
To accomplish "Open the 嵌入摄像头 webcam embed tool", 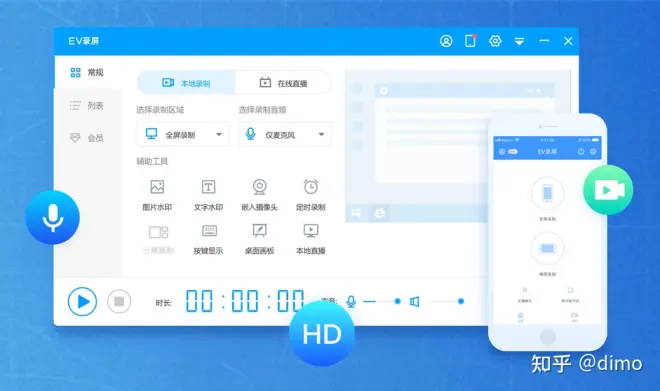I will point(259,195).
